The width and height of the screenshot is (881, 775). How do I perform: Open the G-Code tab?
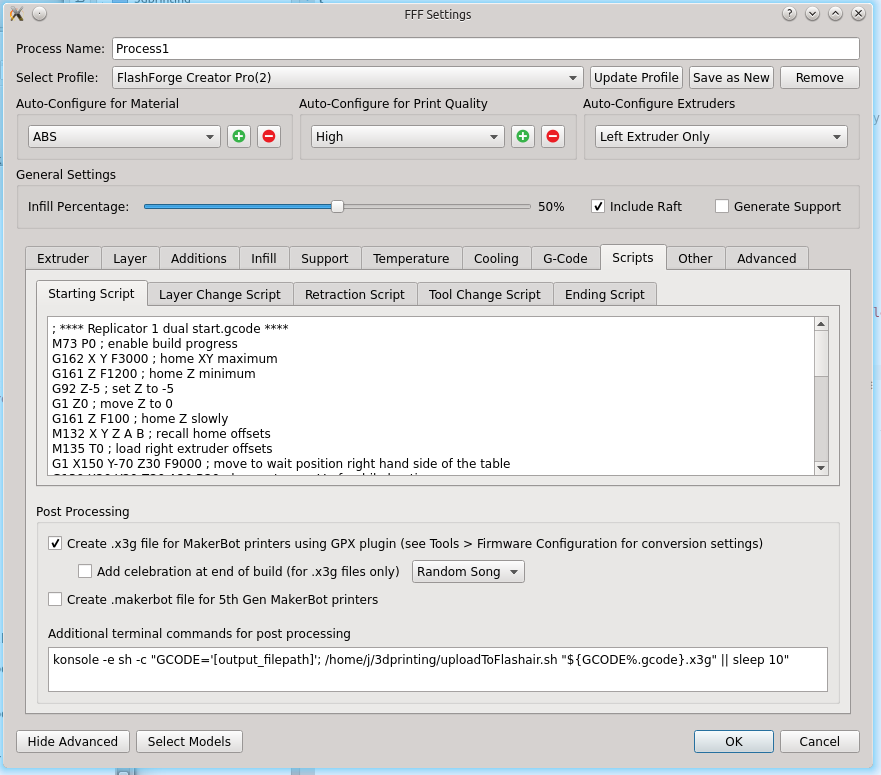pos(565,259)
